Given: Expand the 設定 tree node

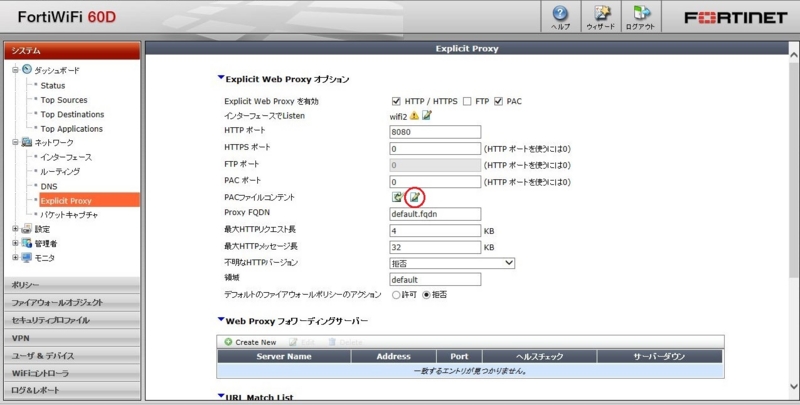Looking at the screenshot, I should 15,229.
